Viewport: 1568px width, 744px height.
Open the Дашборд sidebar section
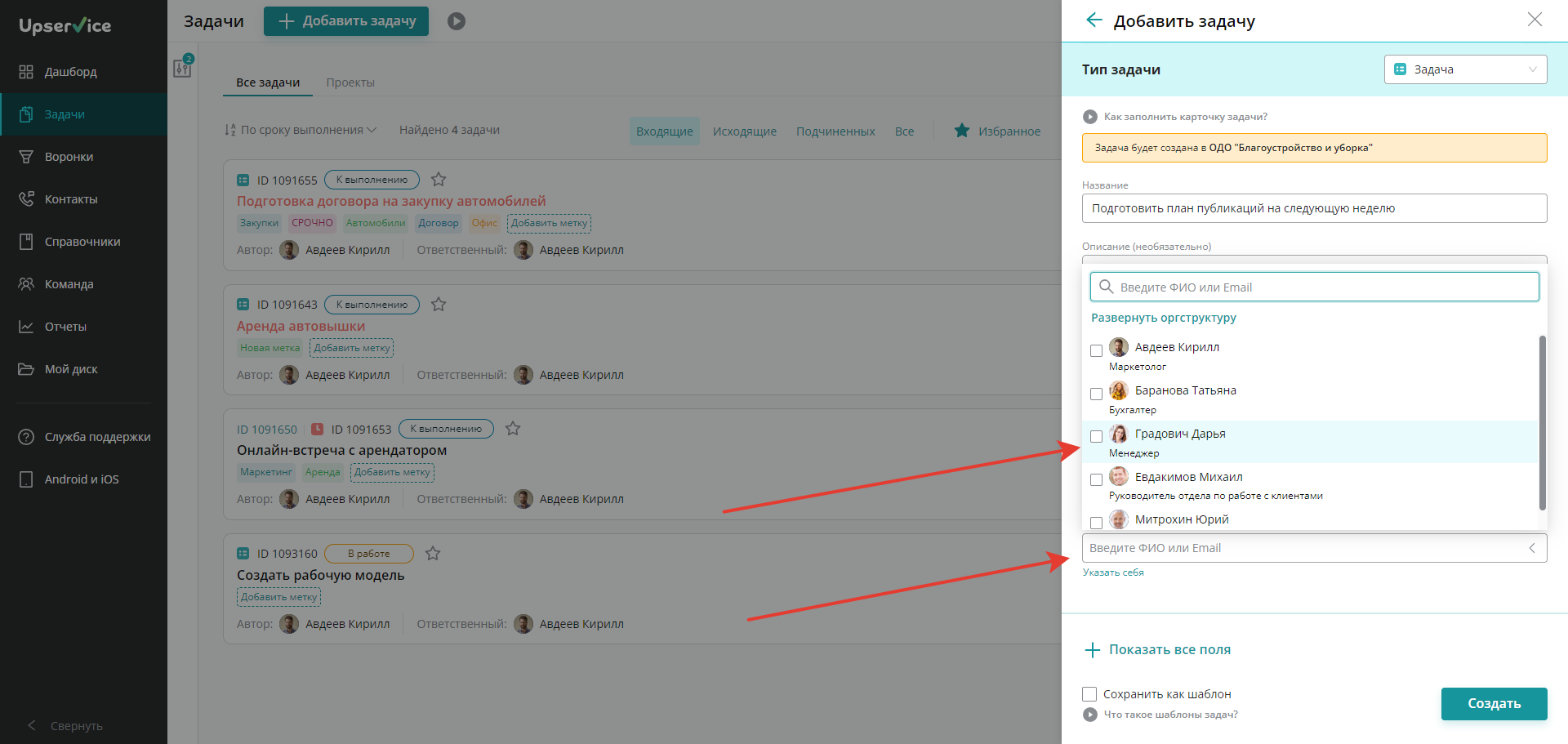coord(83,72)
